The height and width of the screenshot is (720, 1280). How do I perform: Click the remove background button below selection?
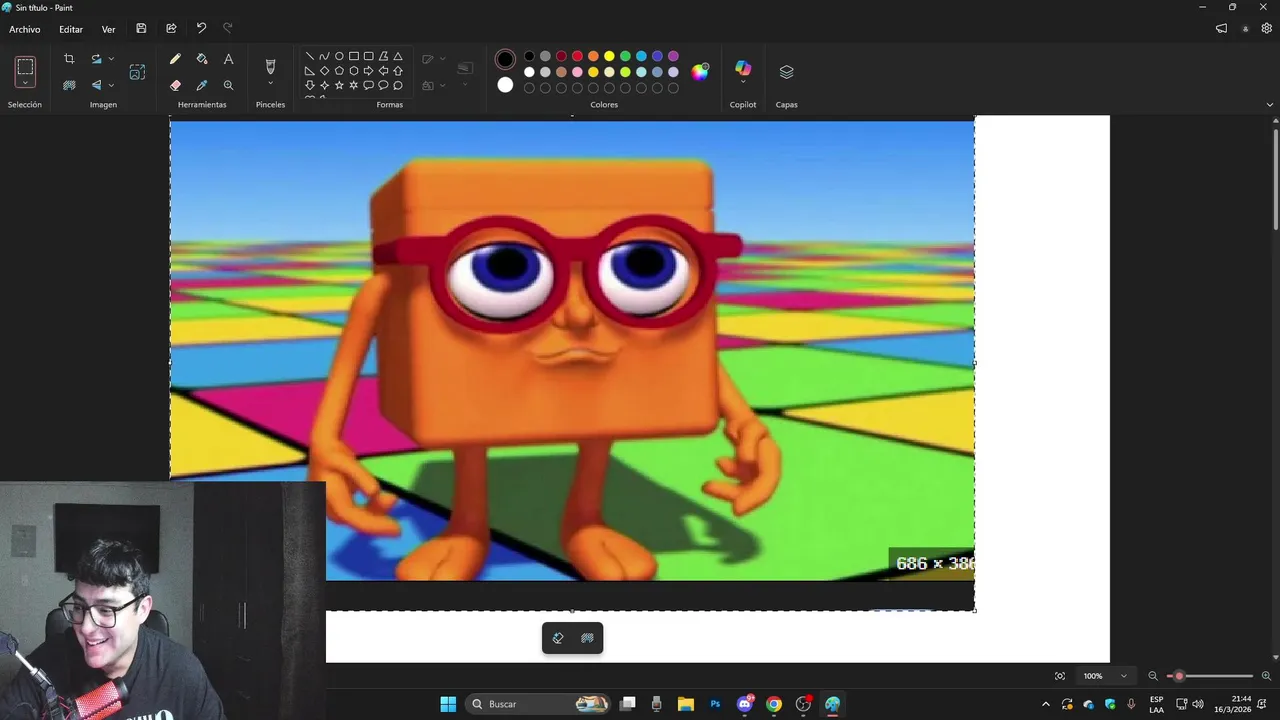point(587,638)
